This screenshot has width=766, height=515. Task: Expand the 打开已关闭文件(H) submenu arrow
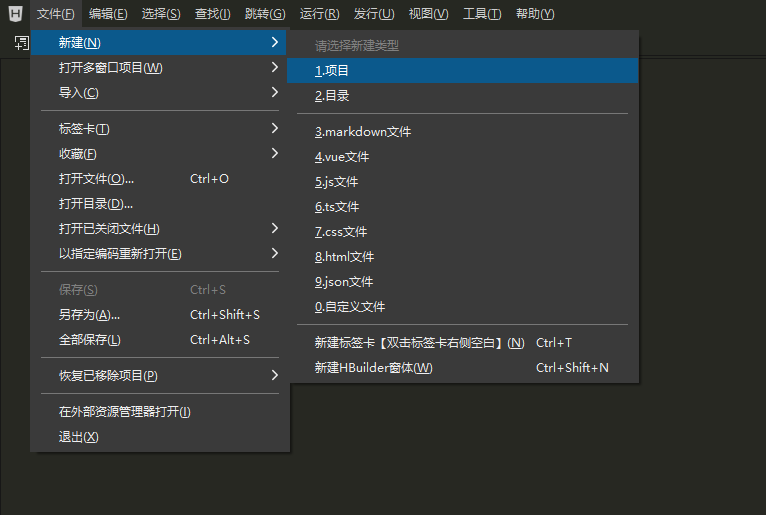click(275, 228)
